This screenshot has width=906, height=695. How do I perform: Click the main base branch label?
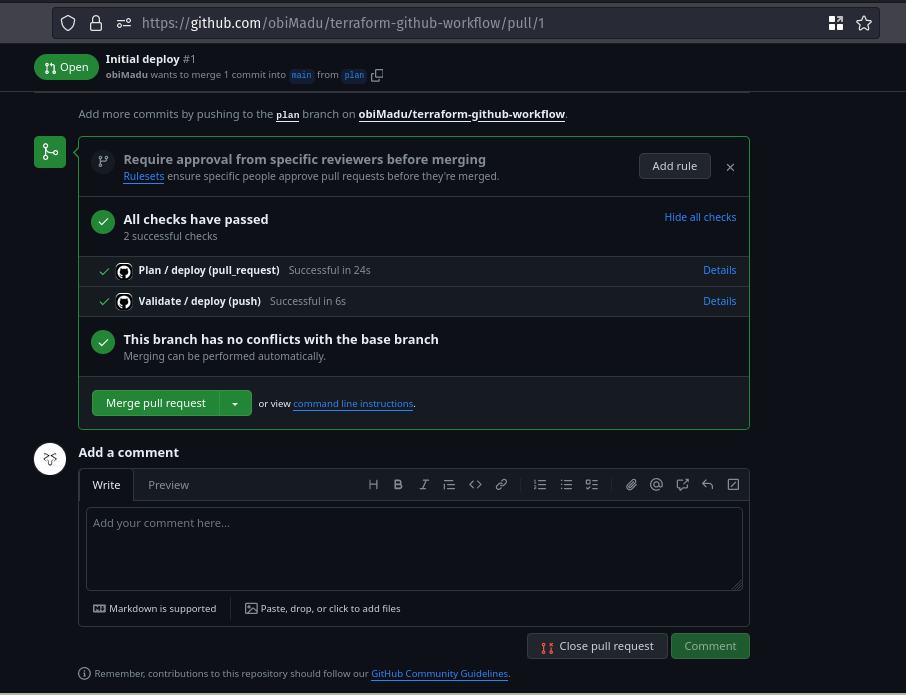(301, 75)
